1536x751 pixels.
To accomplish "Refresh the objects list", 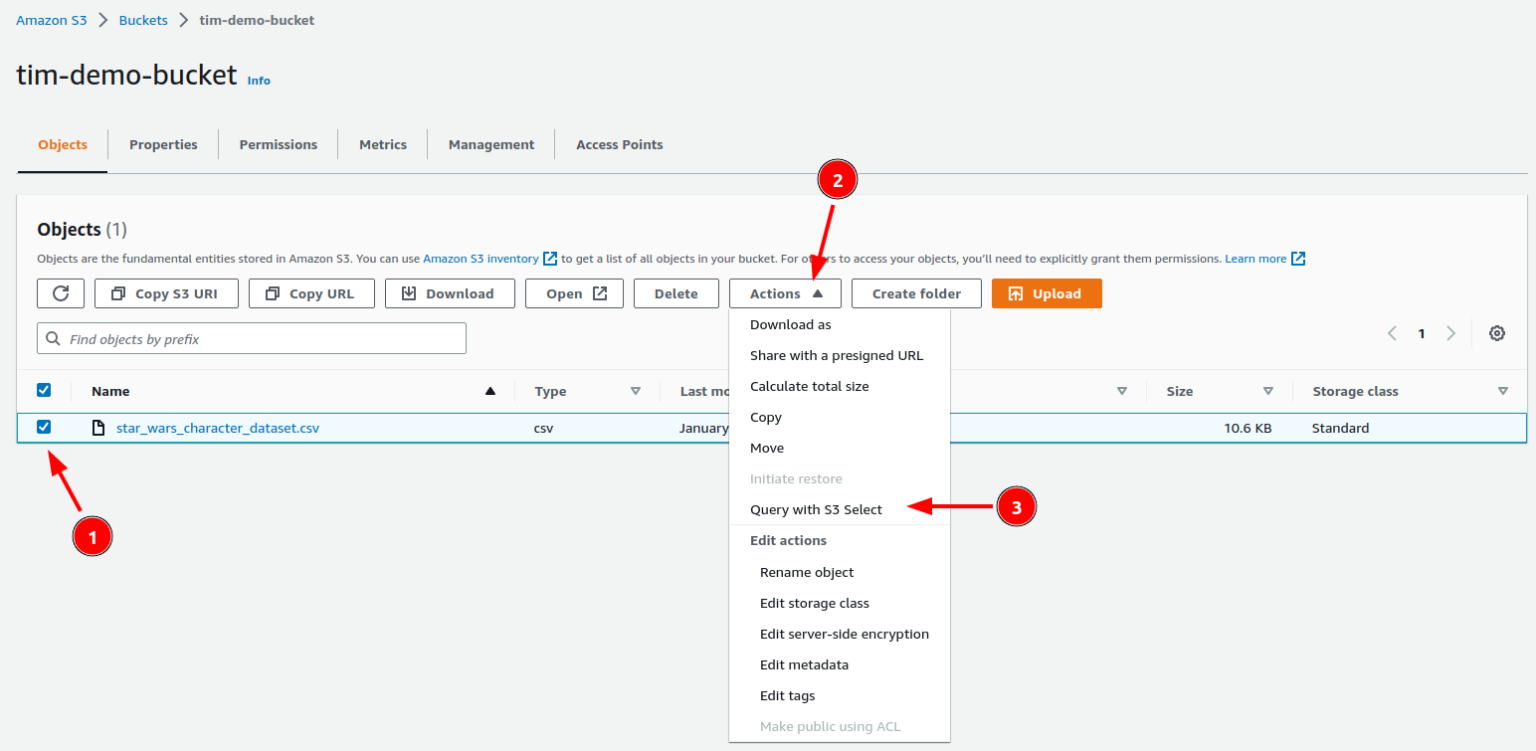I will pos(60,293).
